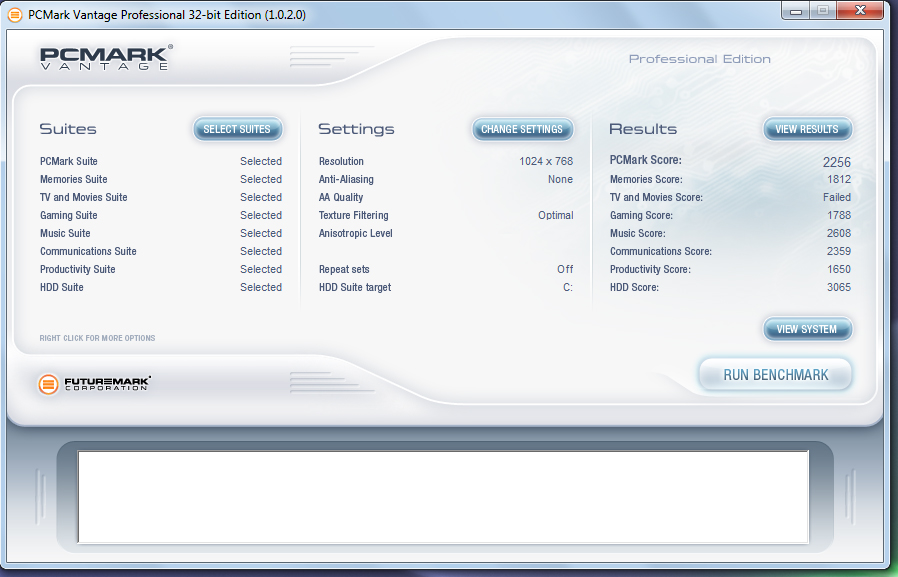This screenshot has height=577, width=898.
Task: Click the Music Score value 2608
Action: [839, 234]
